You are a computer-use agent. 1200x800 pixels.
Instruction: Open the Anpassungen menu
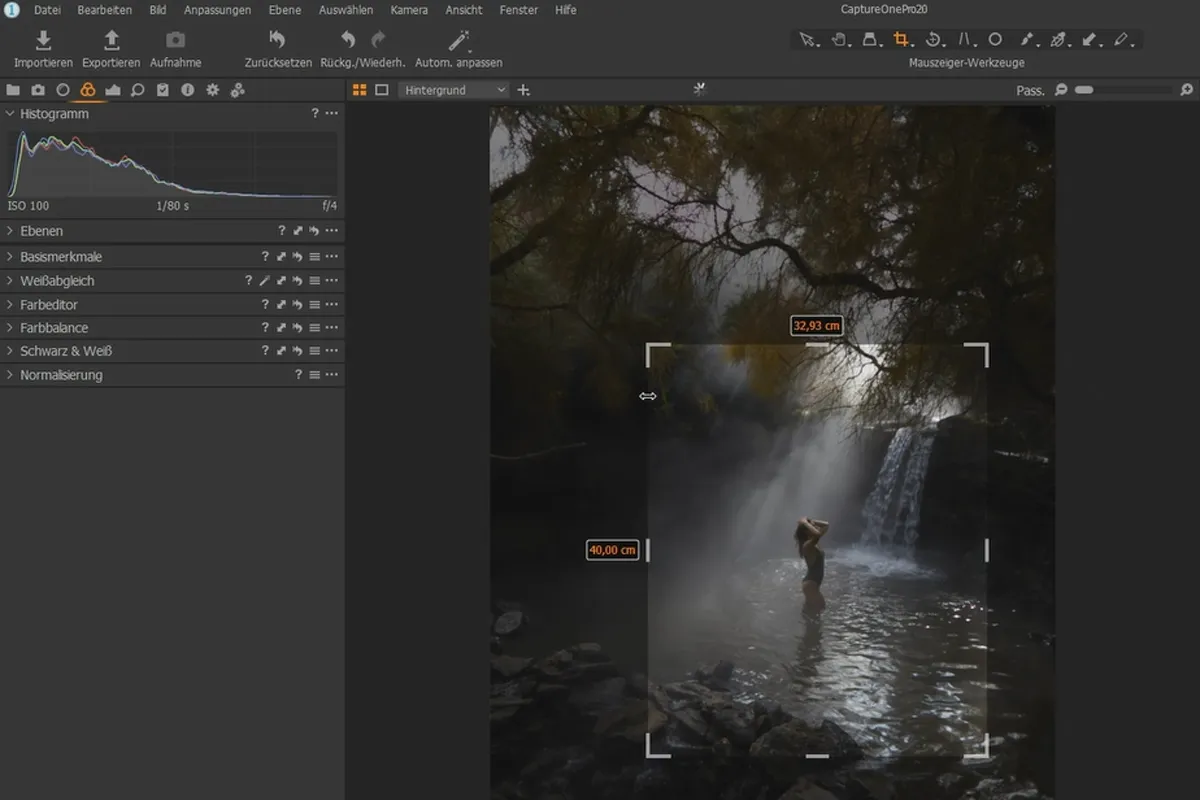217,10
